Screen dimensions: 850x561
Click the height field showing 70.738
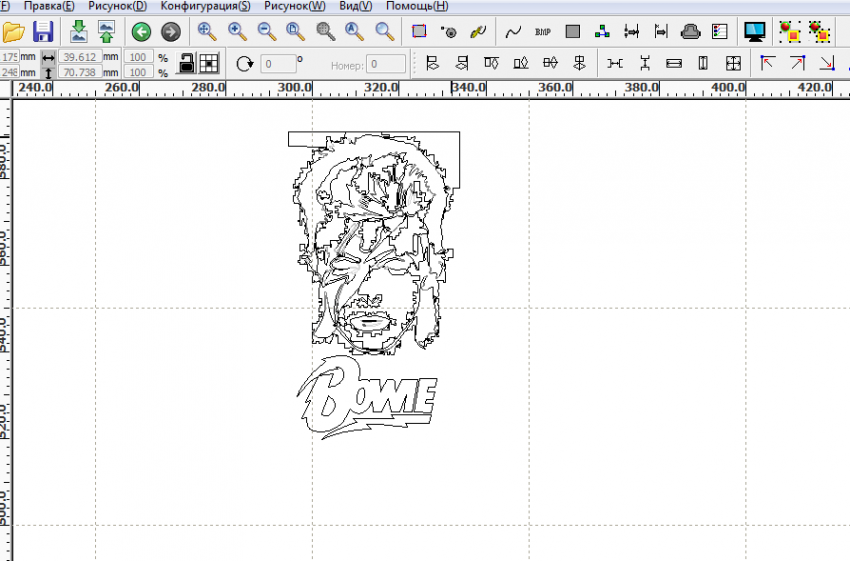click(x=80, y=72)
